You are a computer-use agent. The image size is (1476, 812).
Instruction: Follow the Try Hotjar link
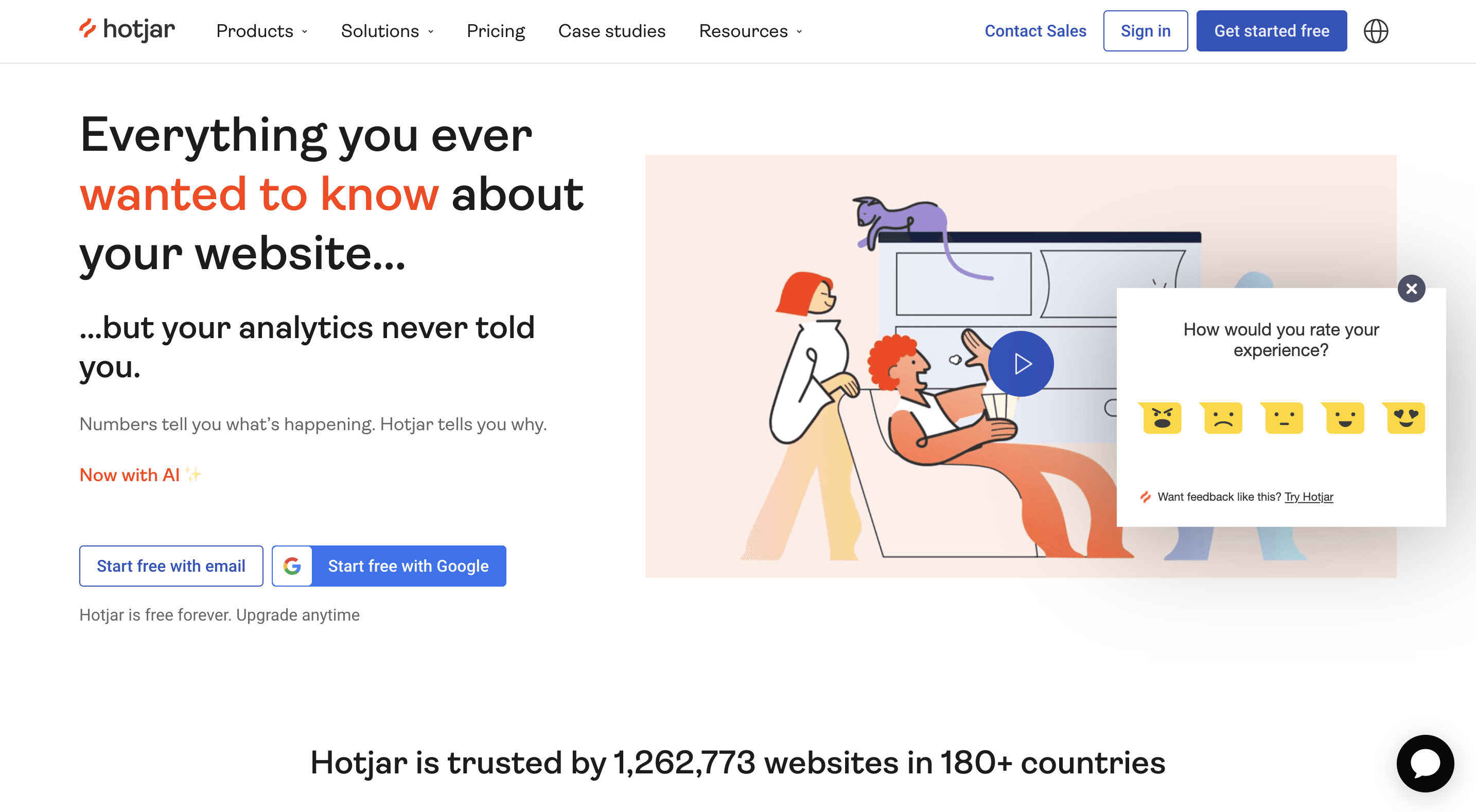pyautogui.click(x=1309, y=497)
